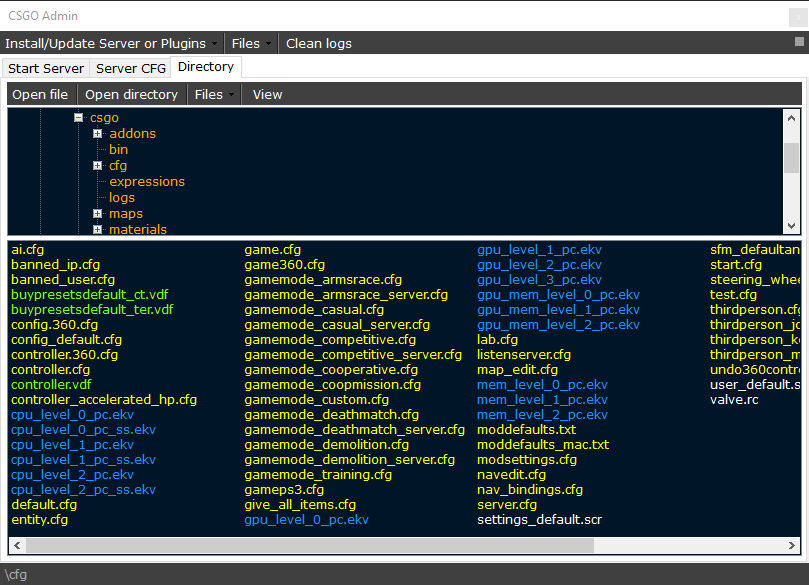Select file ai.cfg
Viewport: 809px width, 585px height.
coord(28,250)
